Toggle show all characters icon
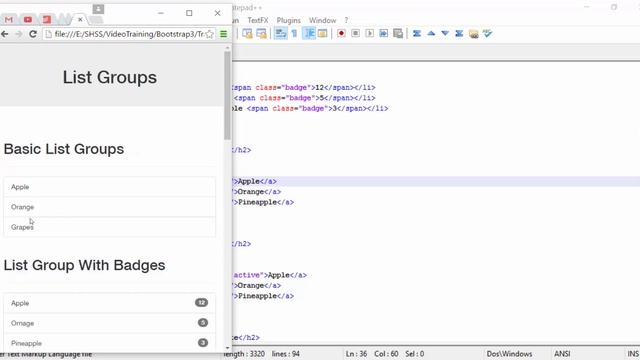 tap(294, 33)
